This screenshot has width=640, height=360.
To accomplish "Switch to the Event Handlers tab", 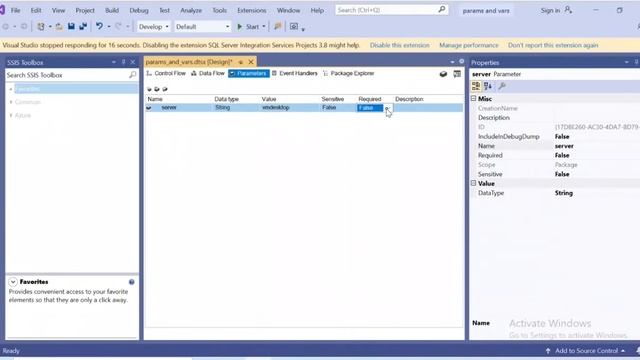I will (294, 73).
